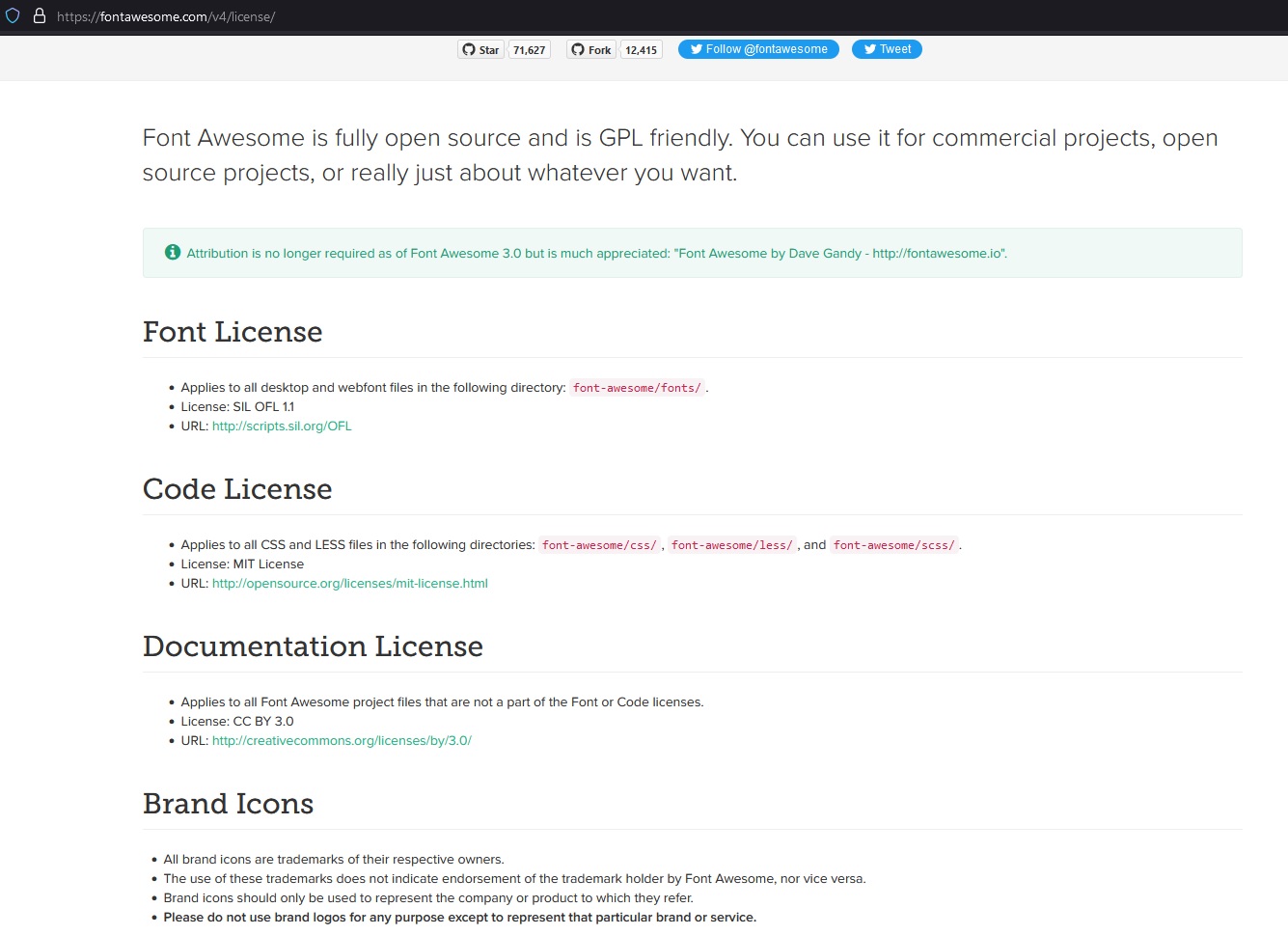Click the font-awesome/fonts/ code snippet
The height and width of the screenshot is (935, 1288).
(637, 388)
